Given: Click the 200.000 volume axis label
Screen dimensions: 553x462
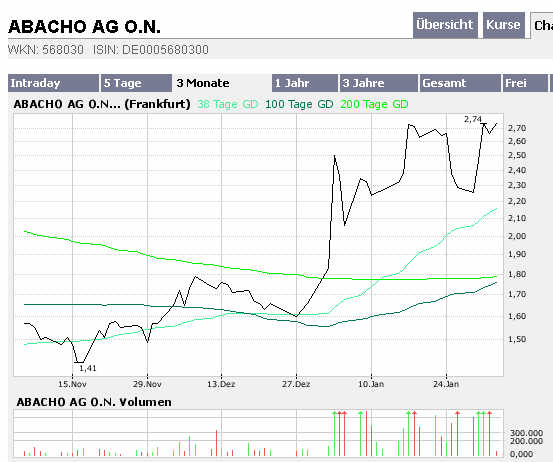Looking at the screenshot, I should click(x=526, y=441).
